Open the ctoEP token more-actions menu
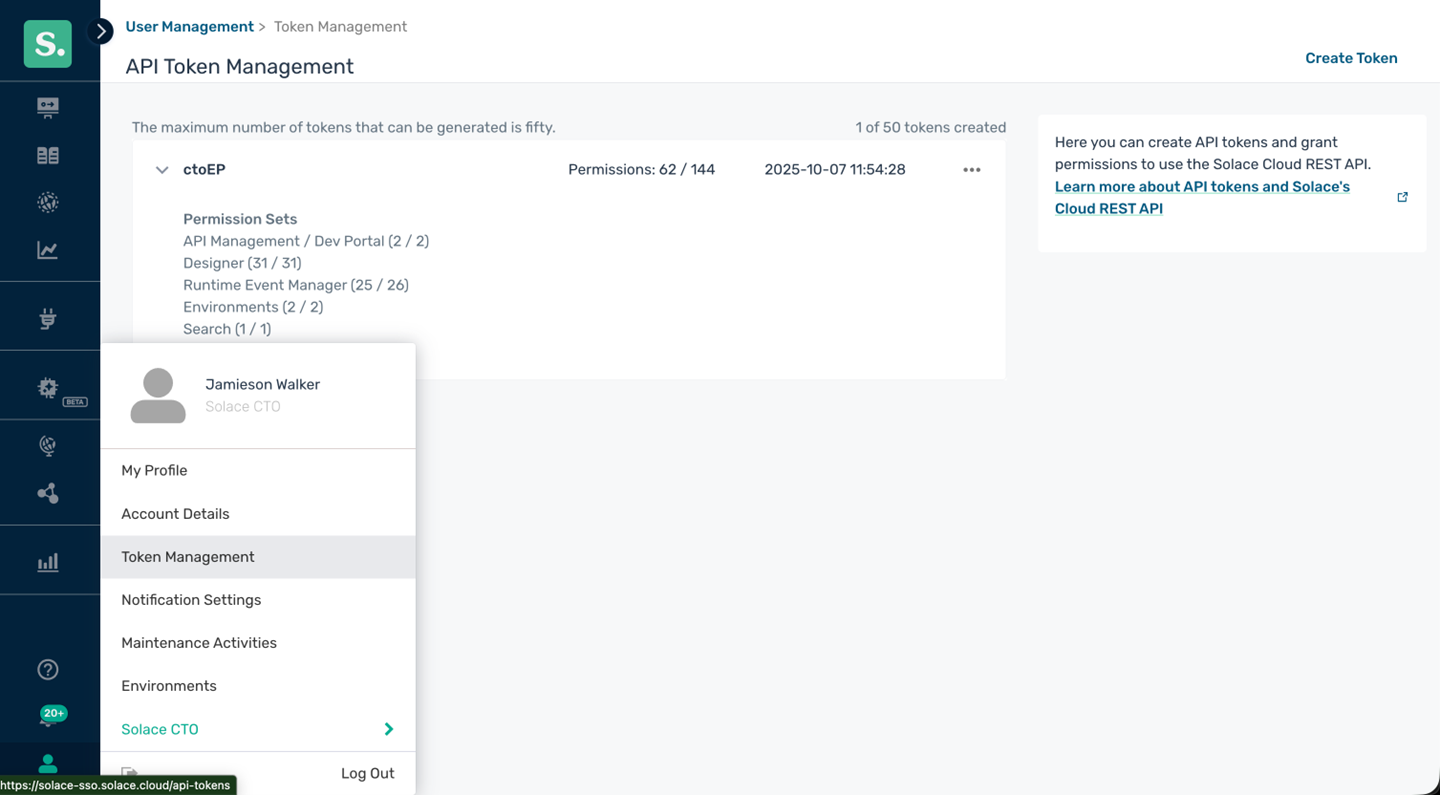Viewport: 1440px width, 795px height. click(971, 170)
